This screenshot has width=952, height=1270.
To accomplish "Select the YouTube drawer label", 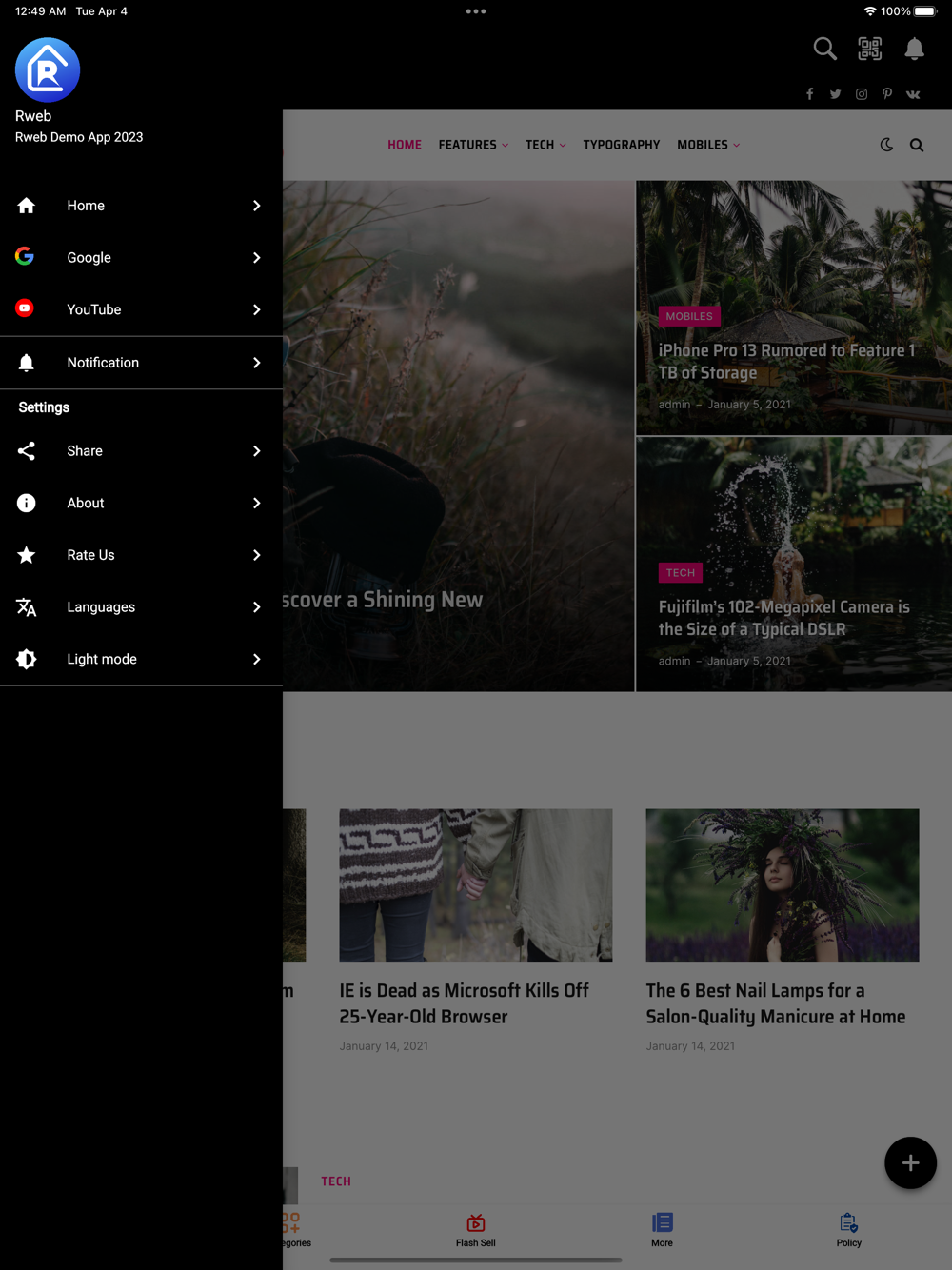I will click(x=94, y=309).
